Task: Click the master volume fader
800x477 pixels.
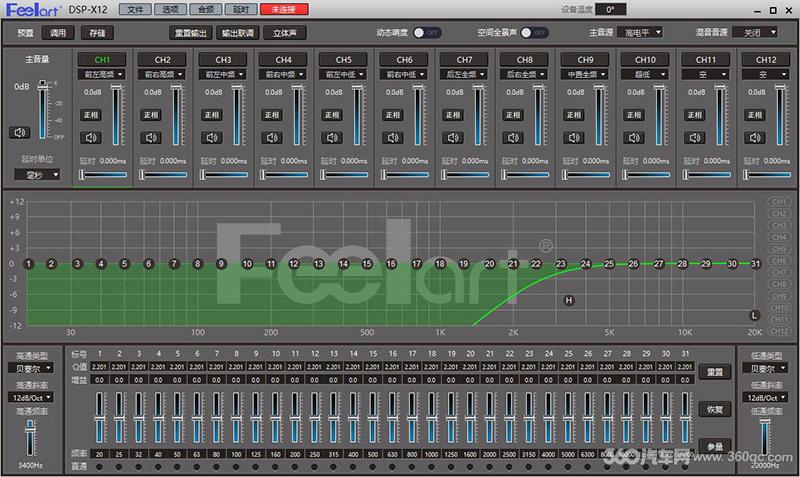Action: pyautogui.click(x=43, y=110)
